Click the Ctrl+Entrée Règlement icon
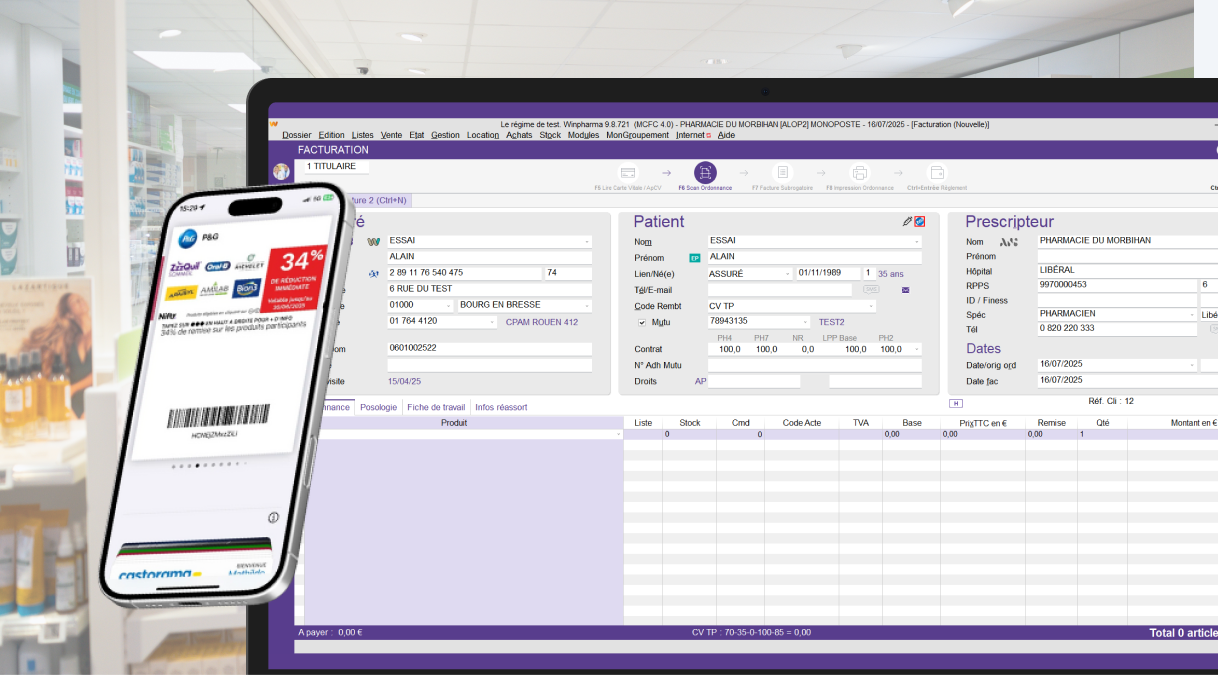The width and height of the screenshot is (1218, 675). 936,173
